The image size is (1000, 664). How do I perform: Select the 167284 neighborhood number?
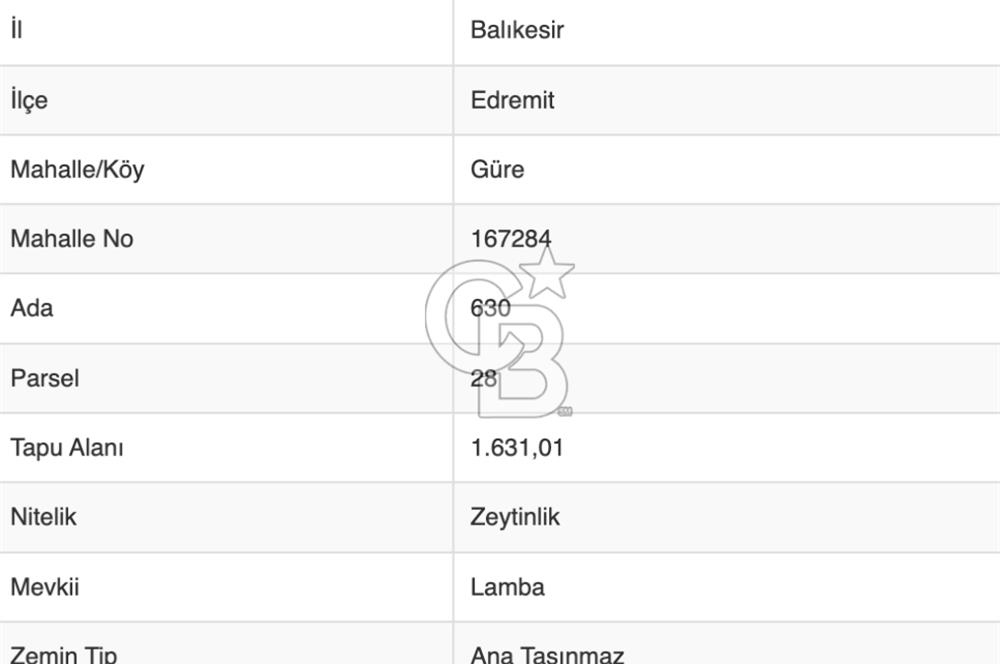510,239
